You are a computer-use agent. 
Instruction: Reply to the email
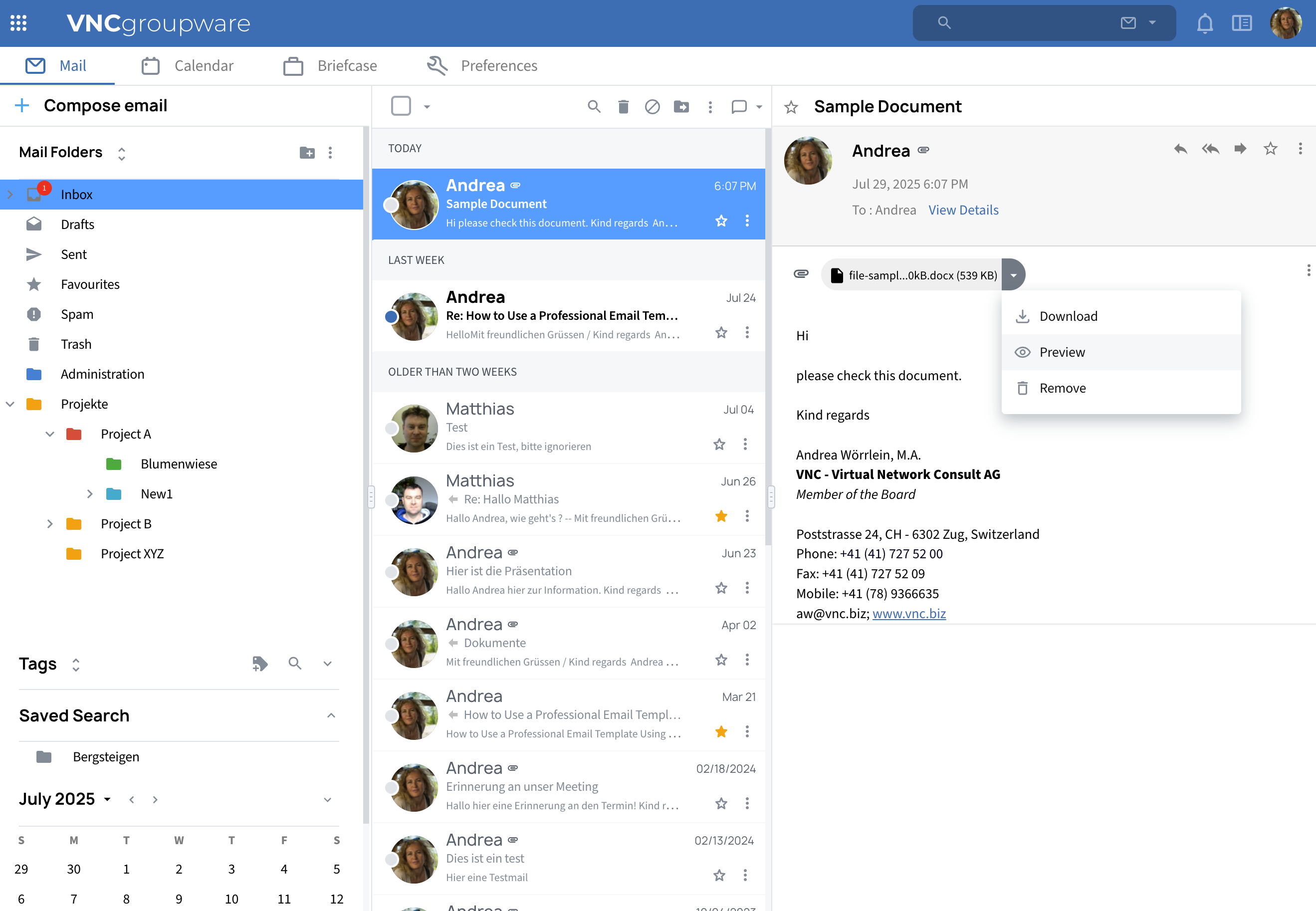click(1180, 149)
